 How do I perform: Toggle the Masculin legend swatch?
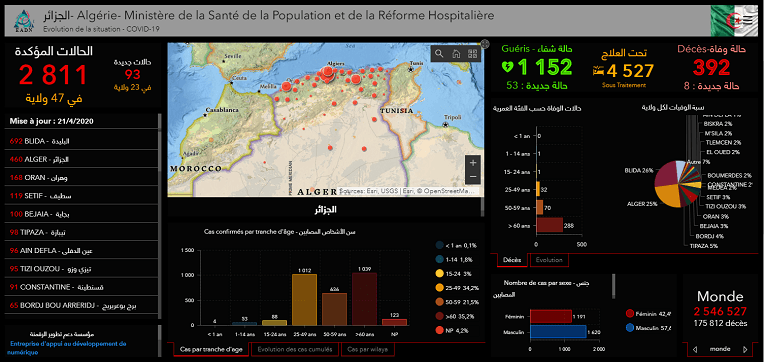[629, 328]
